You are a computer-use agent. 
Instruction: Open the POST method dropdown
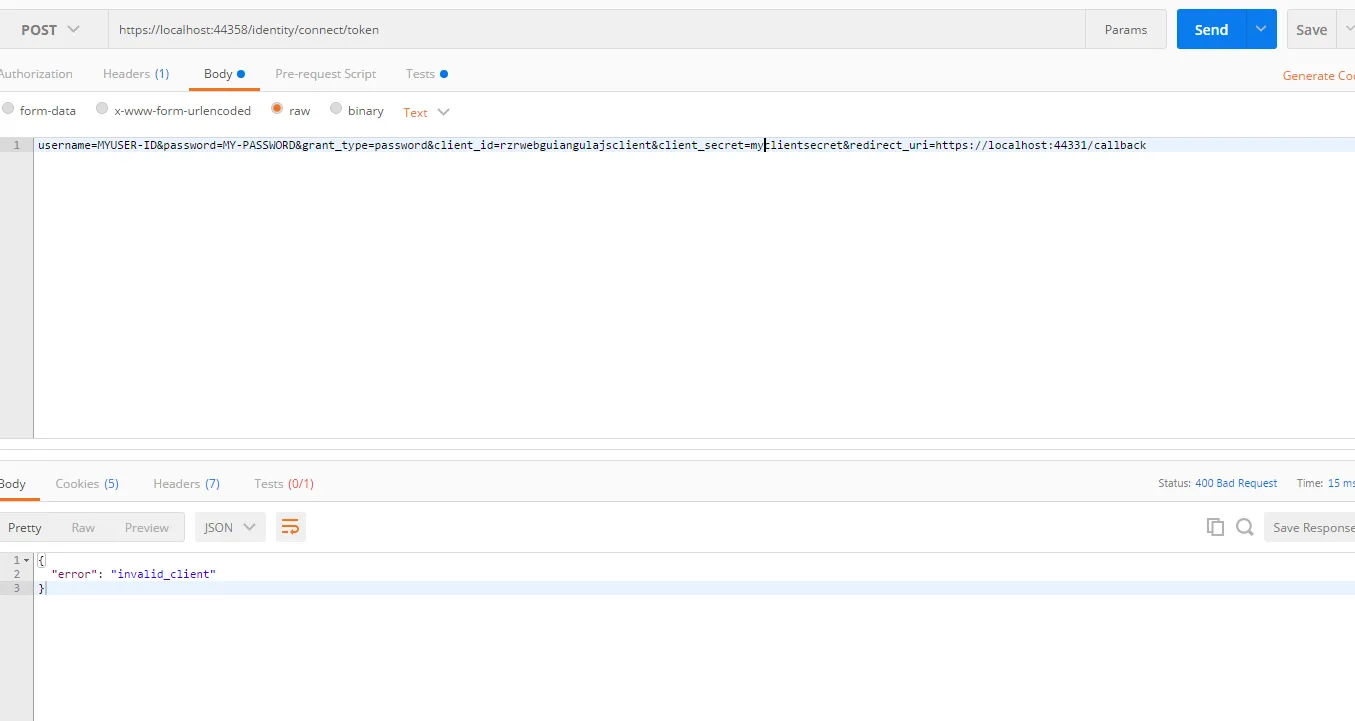50,30
